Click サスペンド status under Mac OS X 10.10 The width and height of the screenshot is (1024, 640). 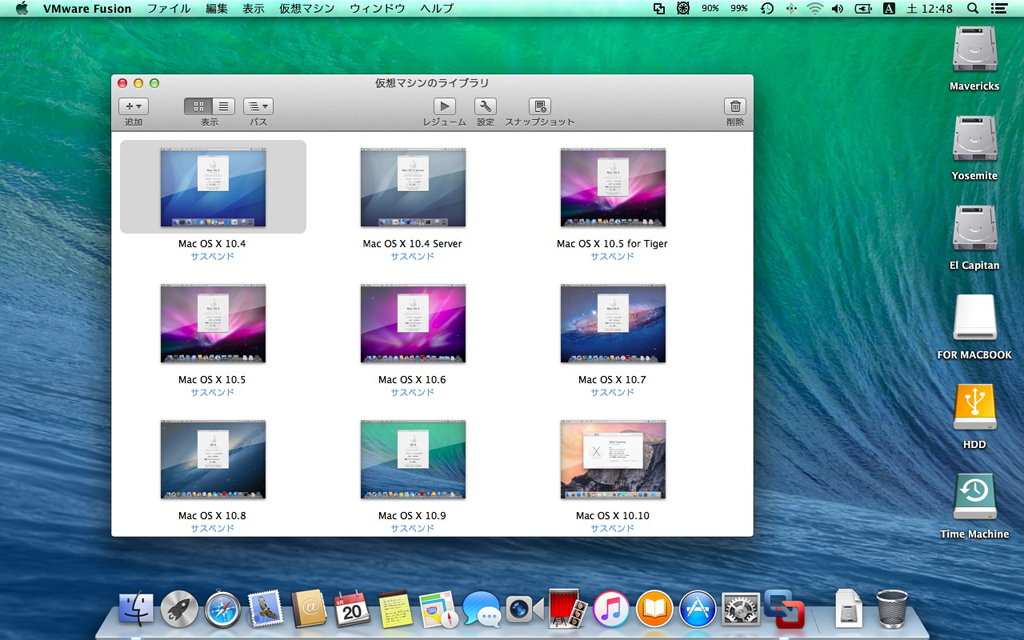click(x=612, y=528)
